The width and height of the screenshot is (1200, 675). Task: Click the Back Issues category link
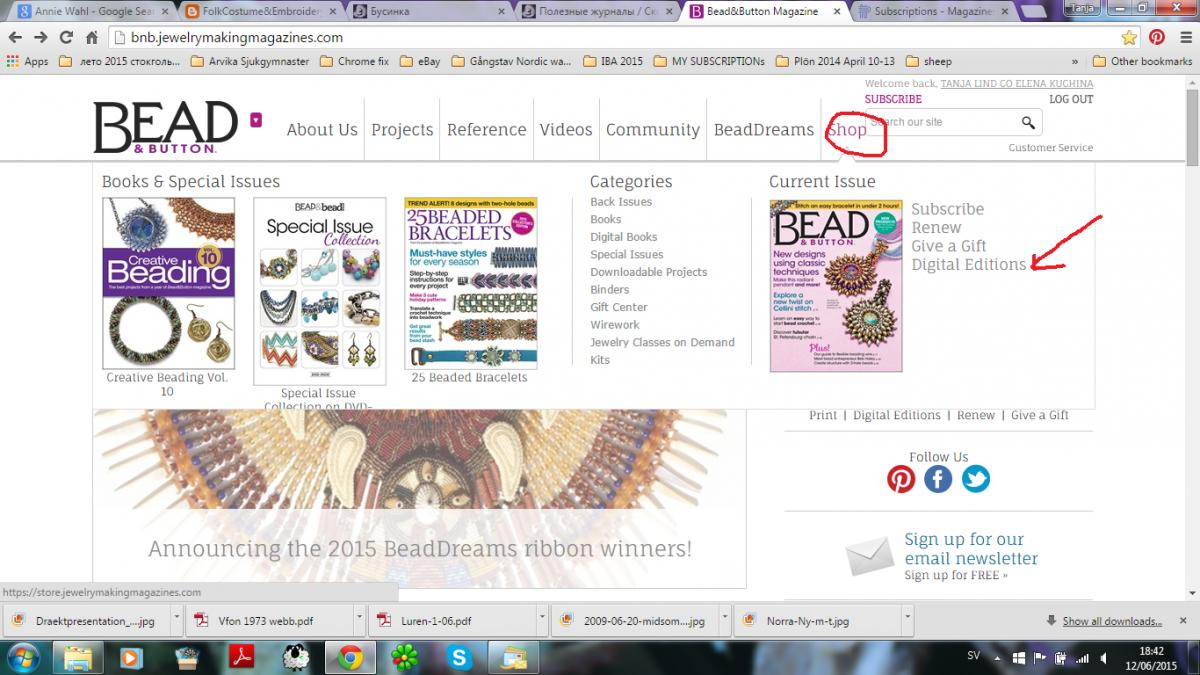pyautogui.click(x=621, y=202)
